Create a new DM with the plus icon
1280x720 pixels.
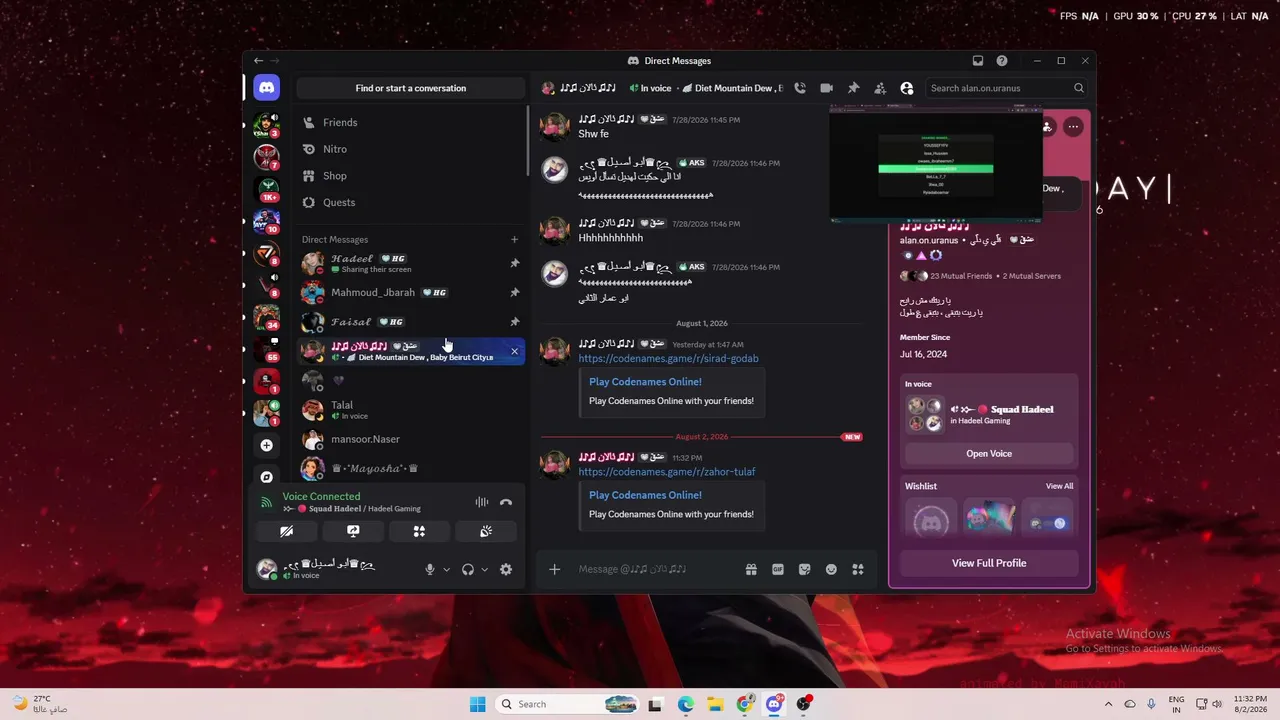coord(515,239)
